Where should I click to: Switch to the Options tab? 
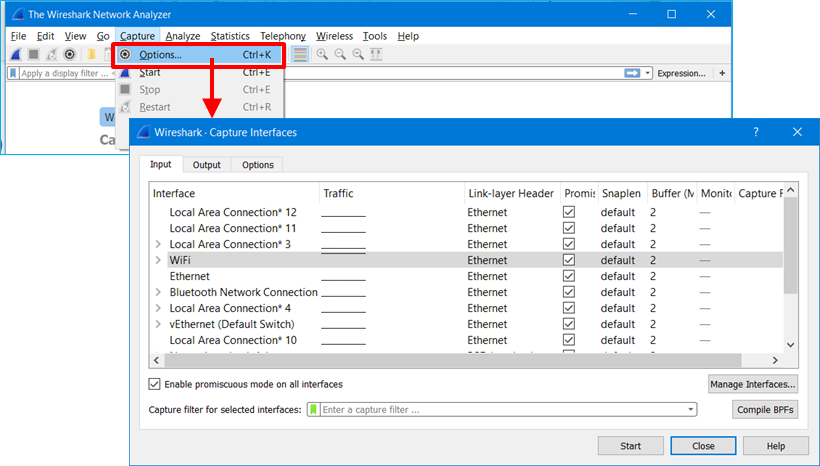(257, 165)
